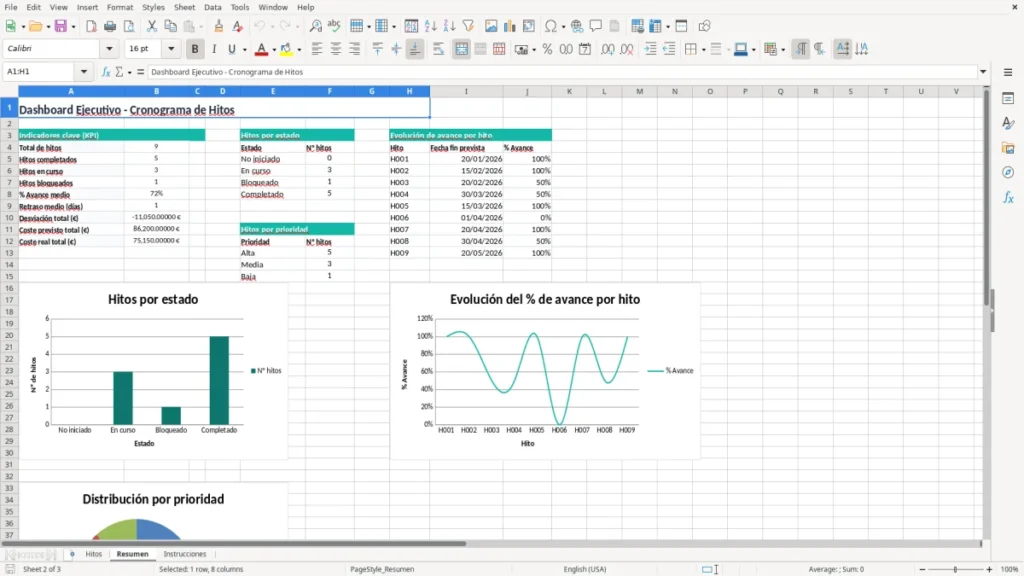
Task: Open the Font Color dropdown arrow
Action: [274, 50]
